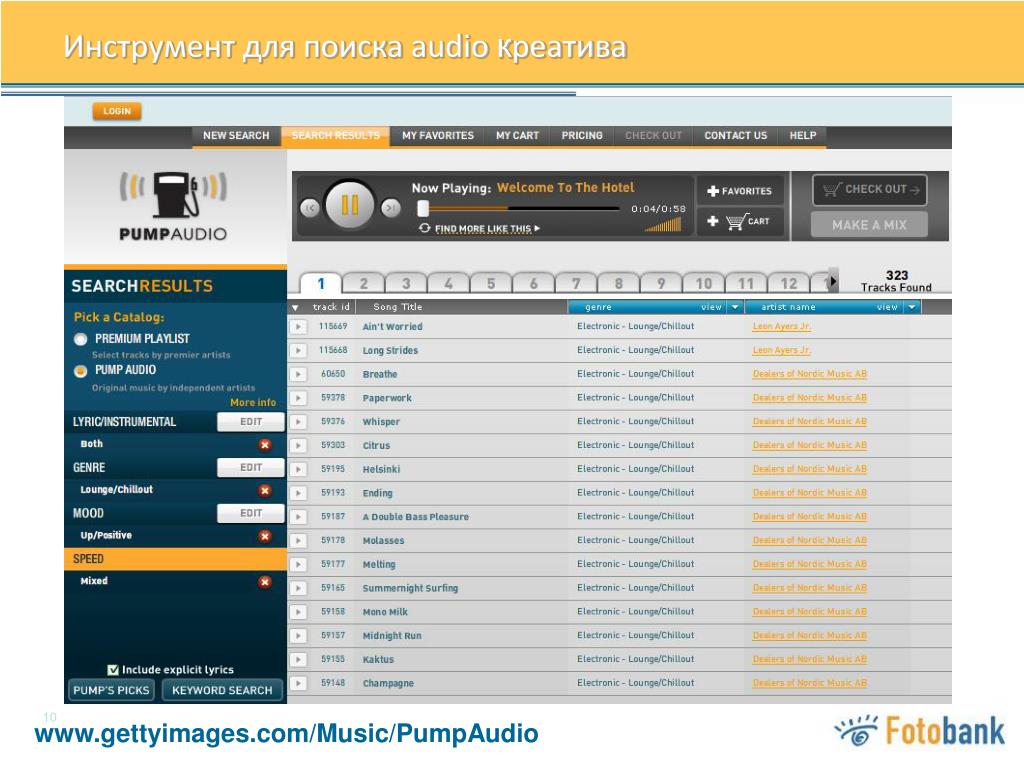Select the song title Whisper
Viewport: 1024px width, 768px height.
381,422
